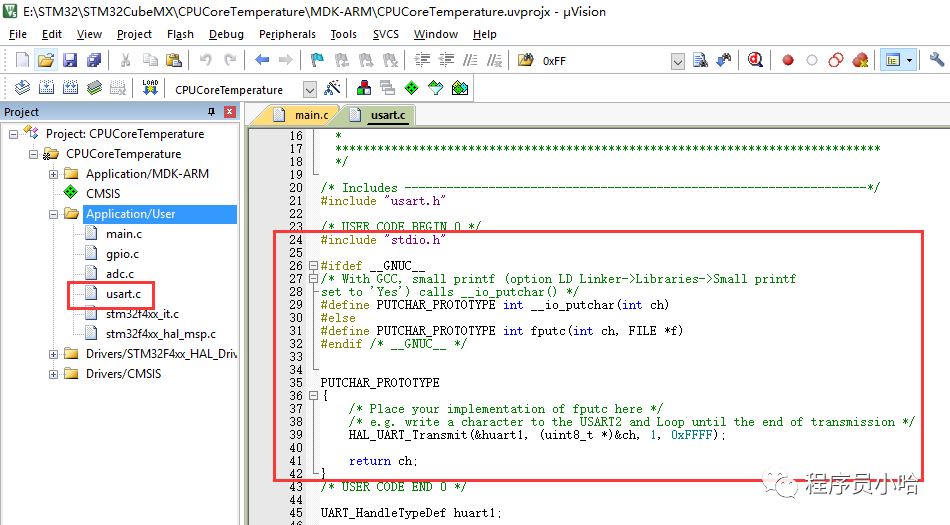Select adc.c in the project tree
The height and width of the screenshot is (525, 950).
(120, 274)
